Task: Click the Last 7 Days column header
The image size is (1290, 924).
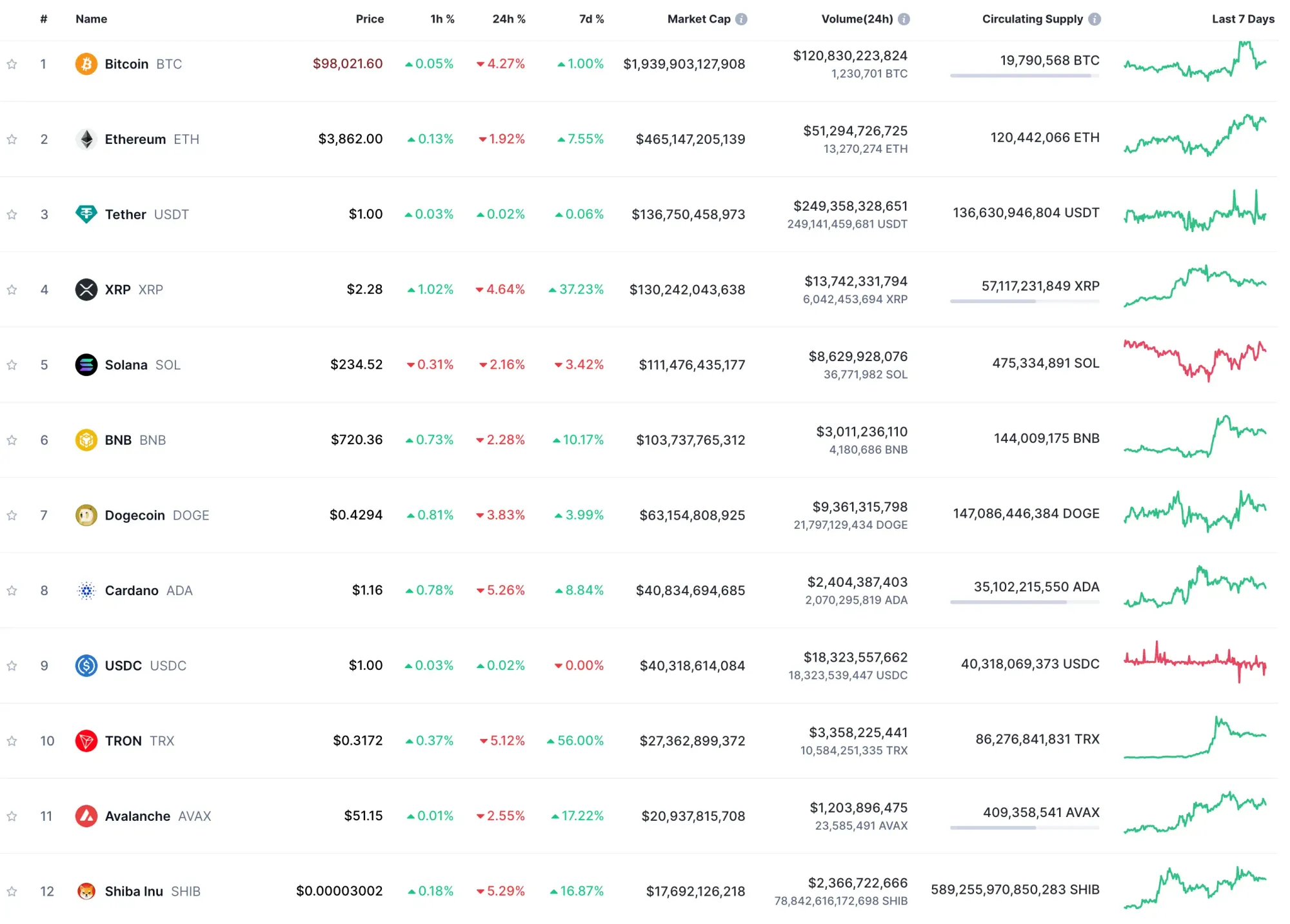Action: 1243,19
